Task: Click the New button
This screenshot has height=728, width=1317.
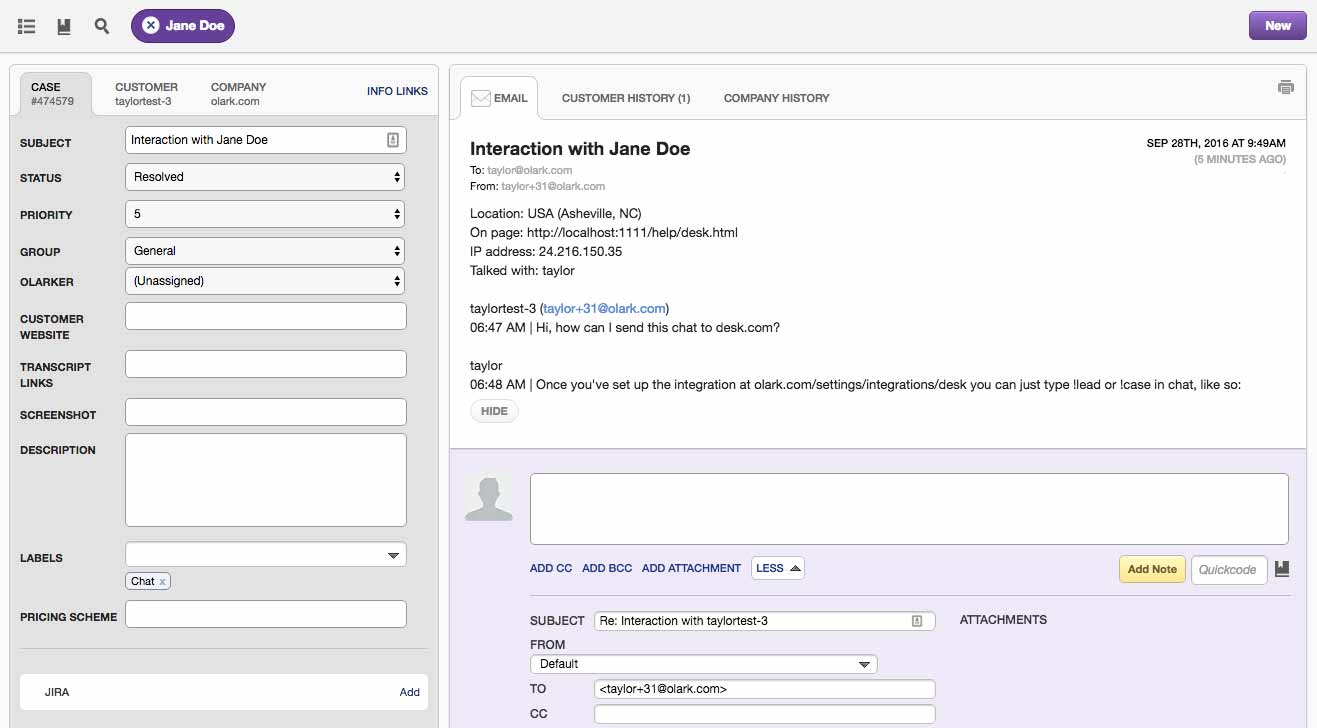Action: coord(1277,26)
